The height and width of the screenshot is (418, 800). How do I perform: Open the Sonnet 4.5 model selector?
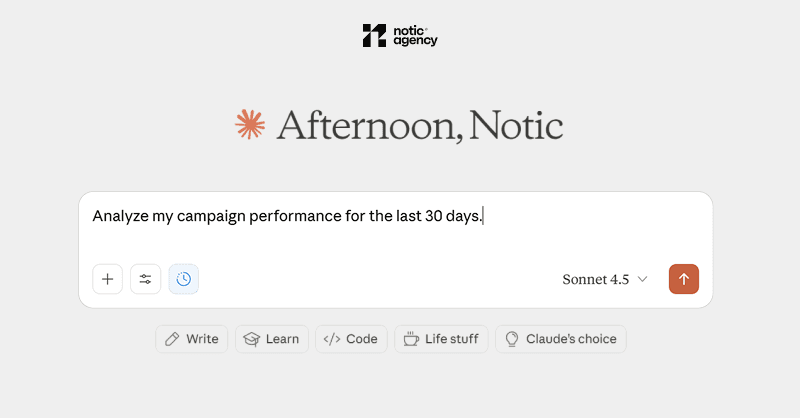(596, 279)
